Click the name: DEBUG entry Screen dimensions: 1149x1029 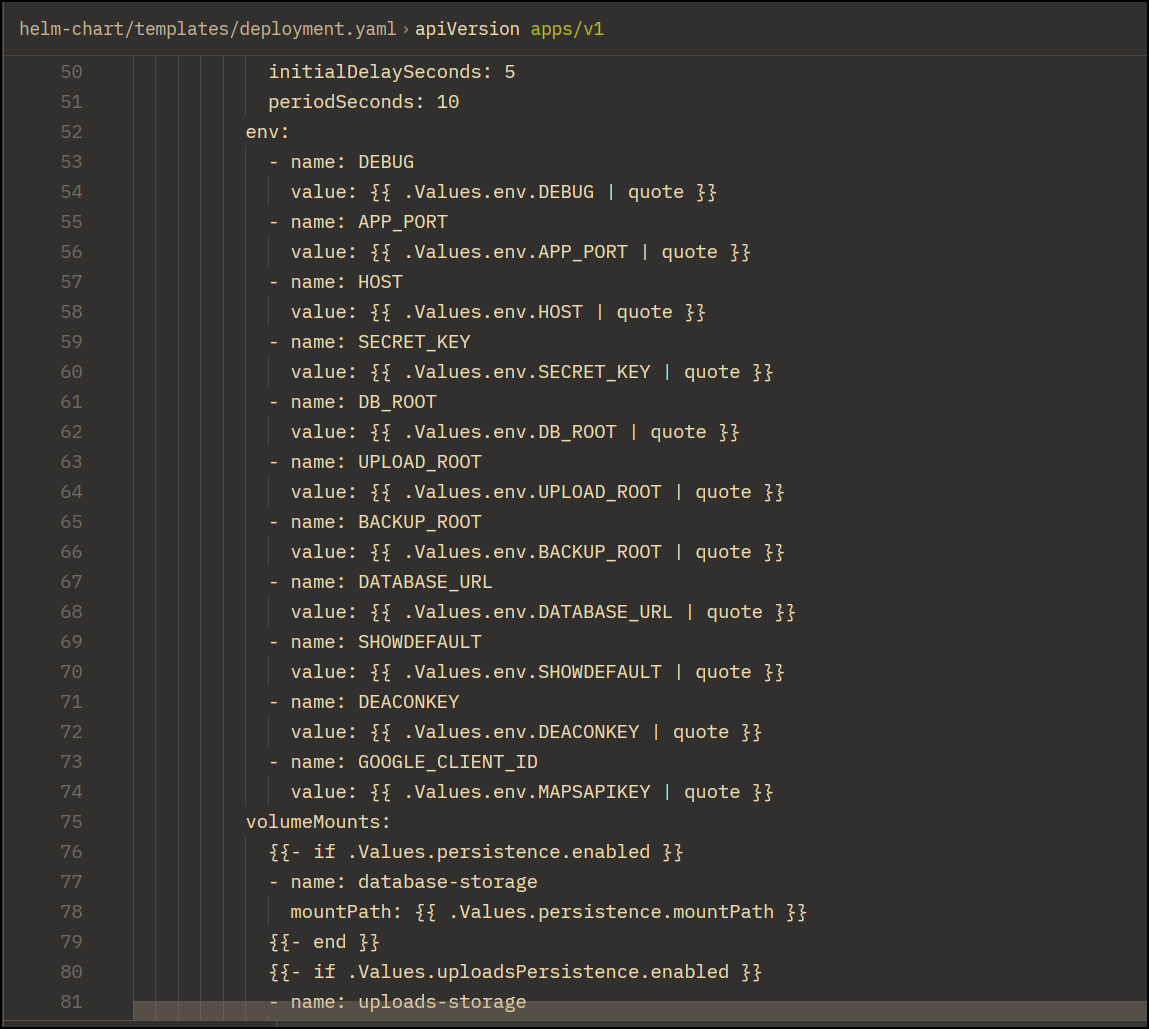point(341,162)
